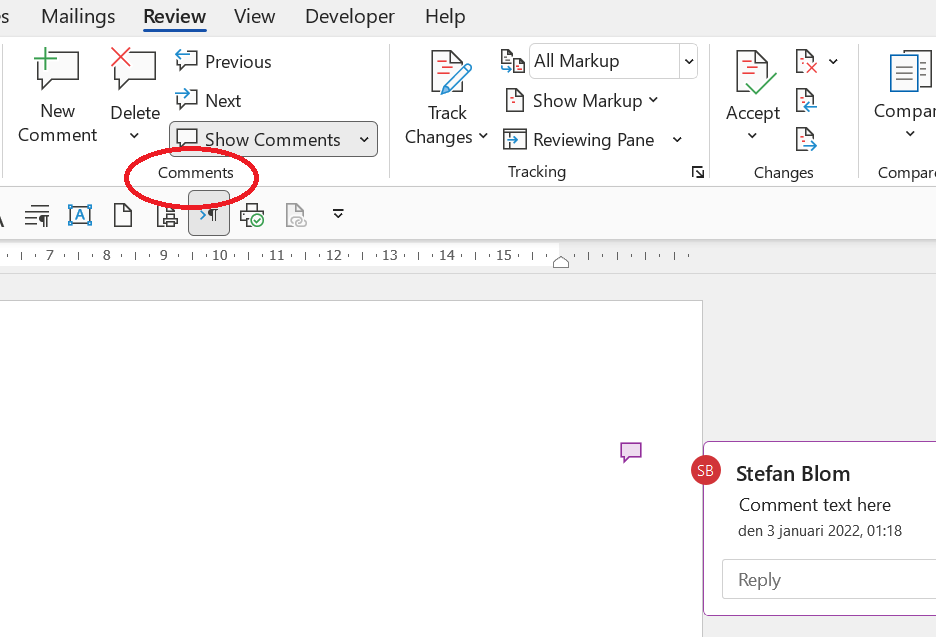Screen dimensions: 936x637
Task: Open the Show Comments dropdown arrow
Action: 364,140
